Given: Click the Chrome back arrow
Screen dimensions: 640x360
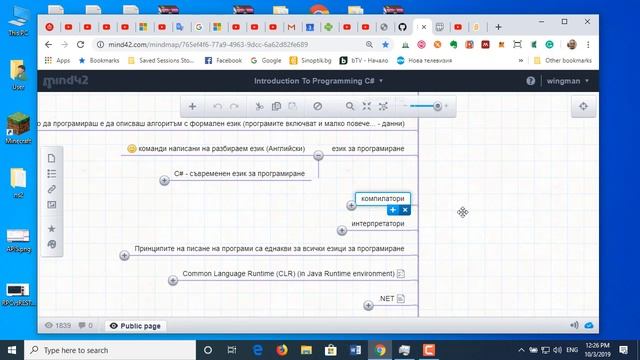Looking at the screenshot, I should tap(49, 44).
